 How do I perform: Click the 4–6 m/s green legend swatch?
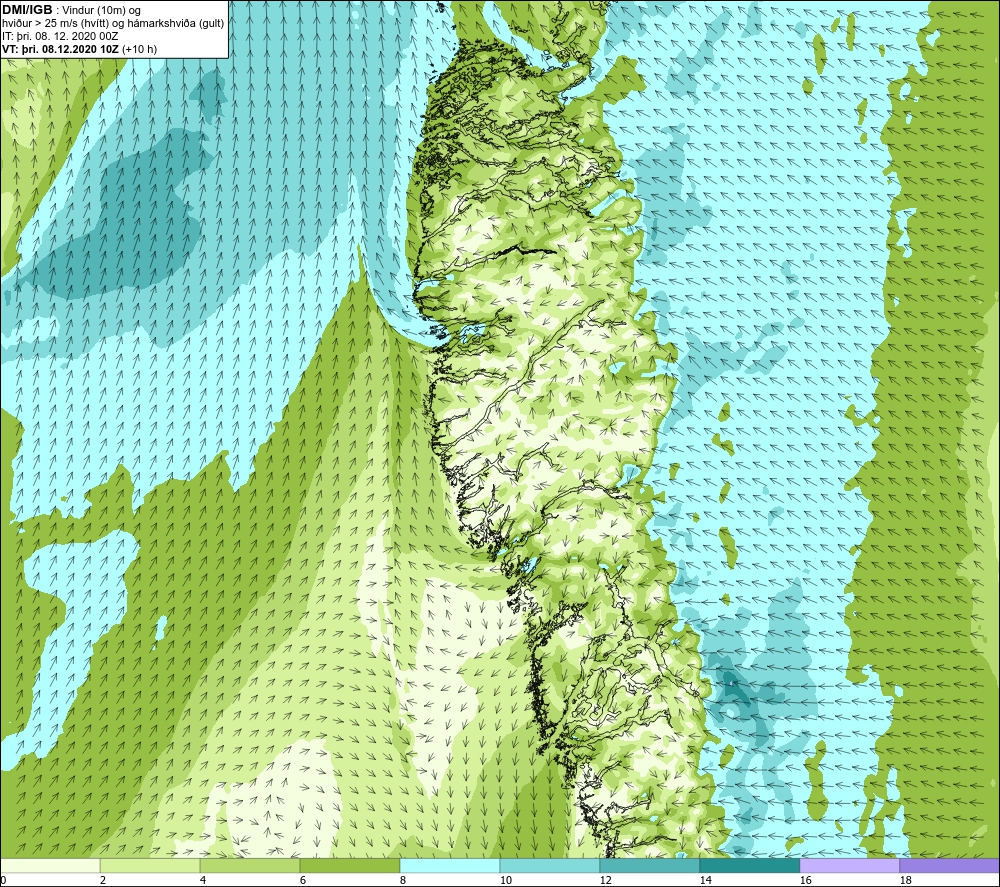(250, 865)
